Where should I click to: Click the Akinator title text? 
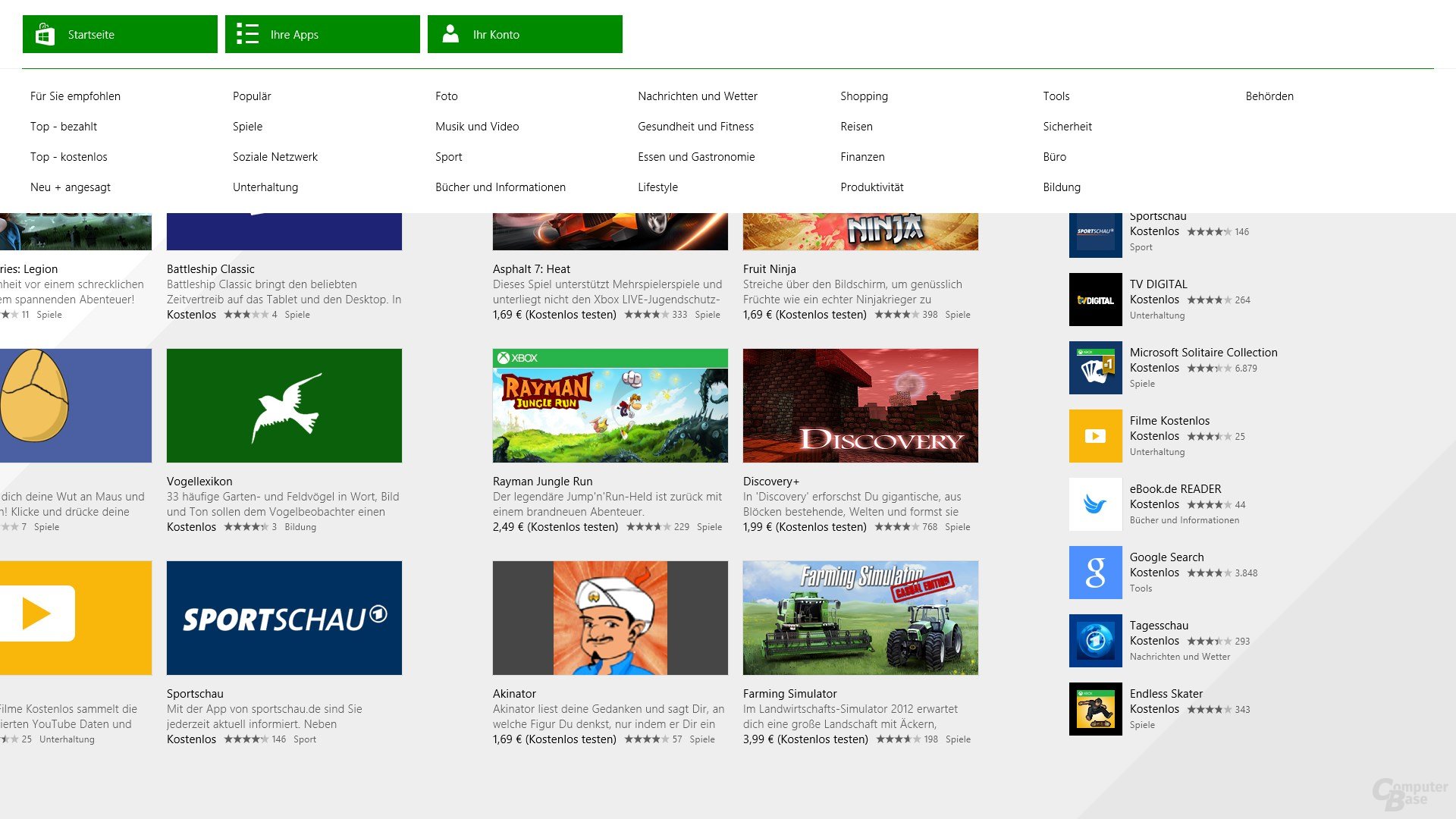pos(514,694)
